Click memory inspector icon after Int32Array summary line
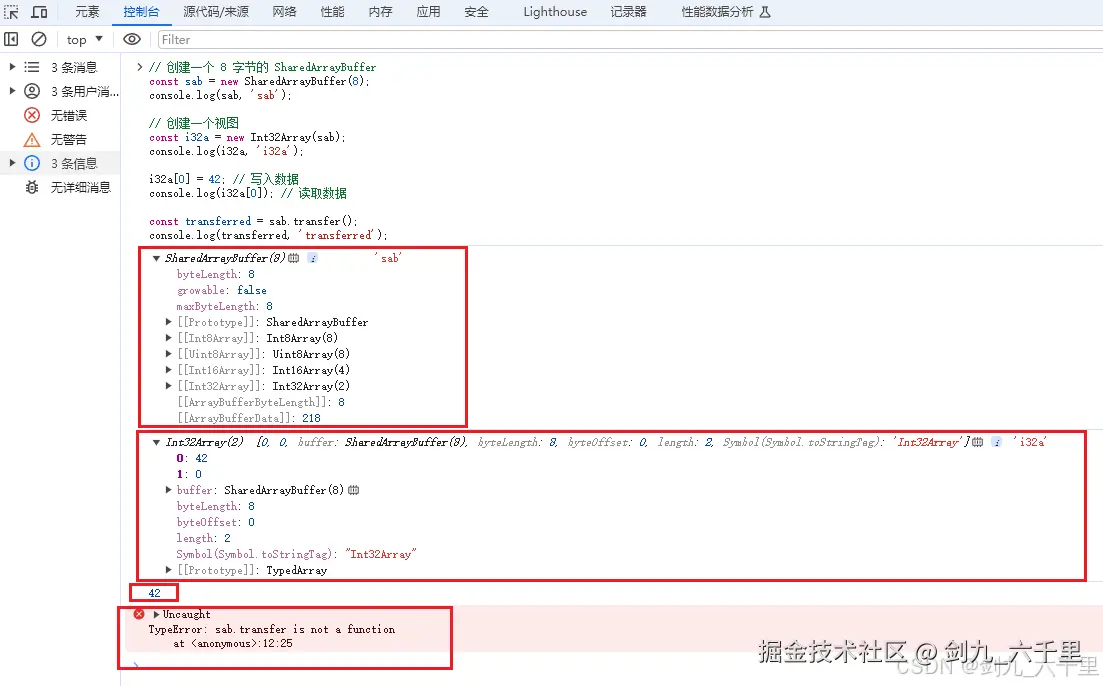The image size is (1103, 686). pyautogui.click(x=977, y=442)
